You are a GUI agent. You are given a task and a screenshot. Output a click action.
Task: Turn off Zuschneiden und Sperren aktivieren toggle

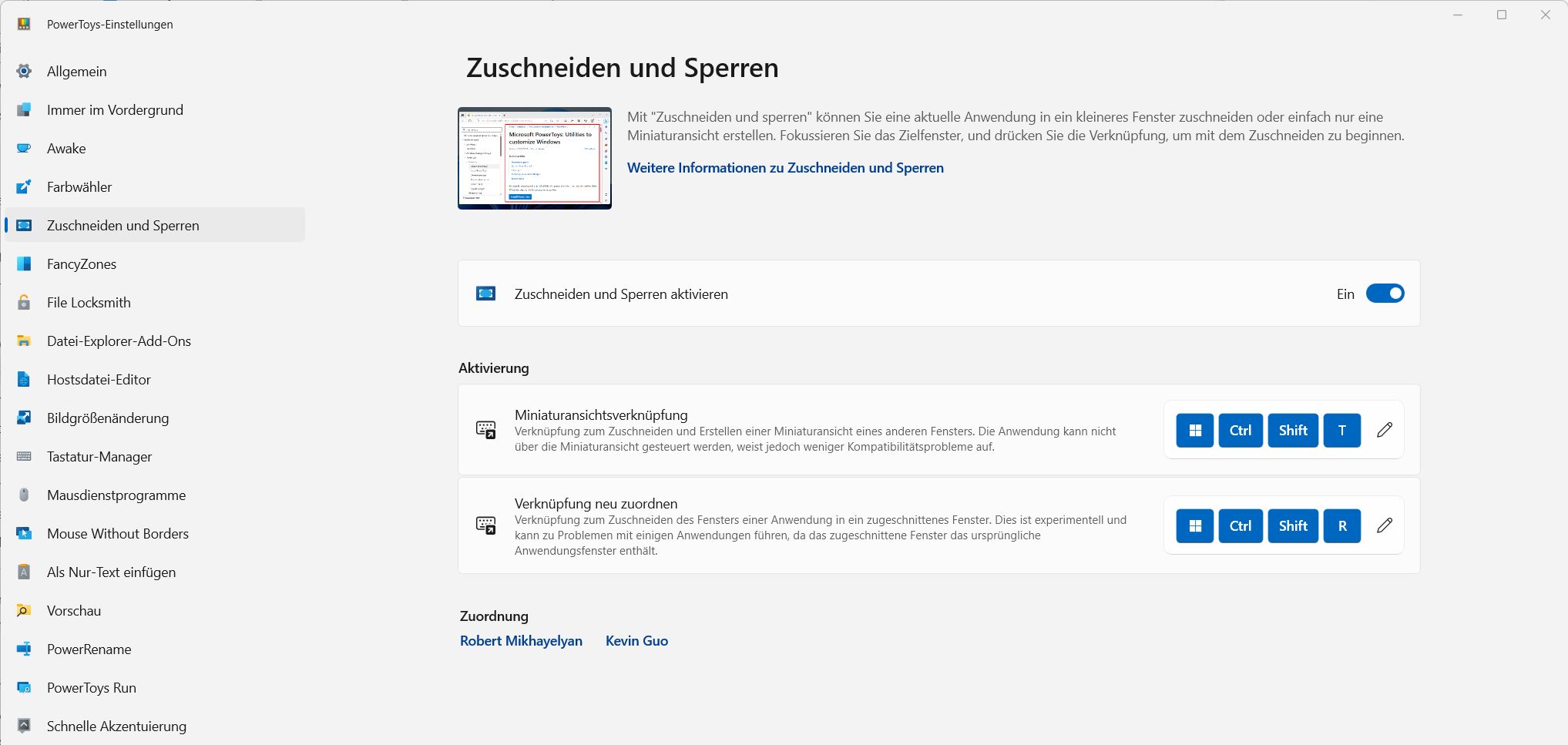click(x=1385, y=294)
